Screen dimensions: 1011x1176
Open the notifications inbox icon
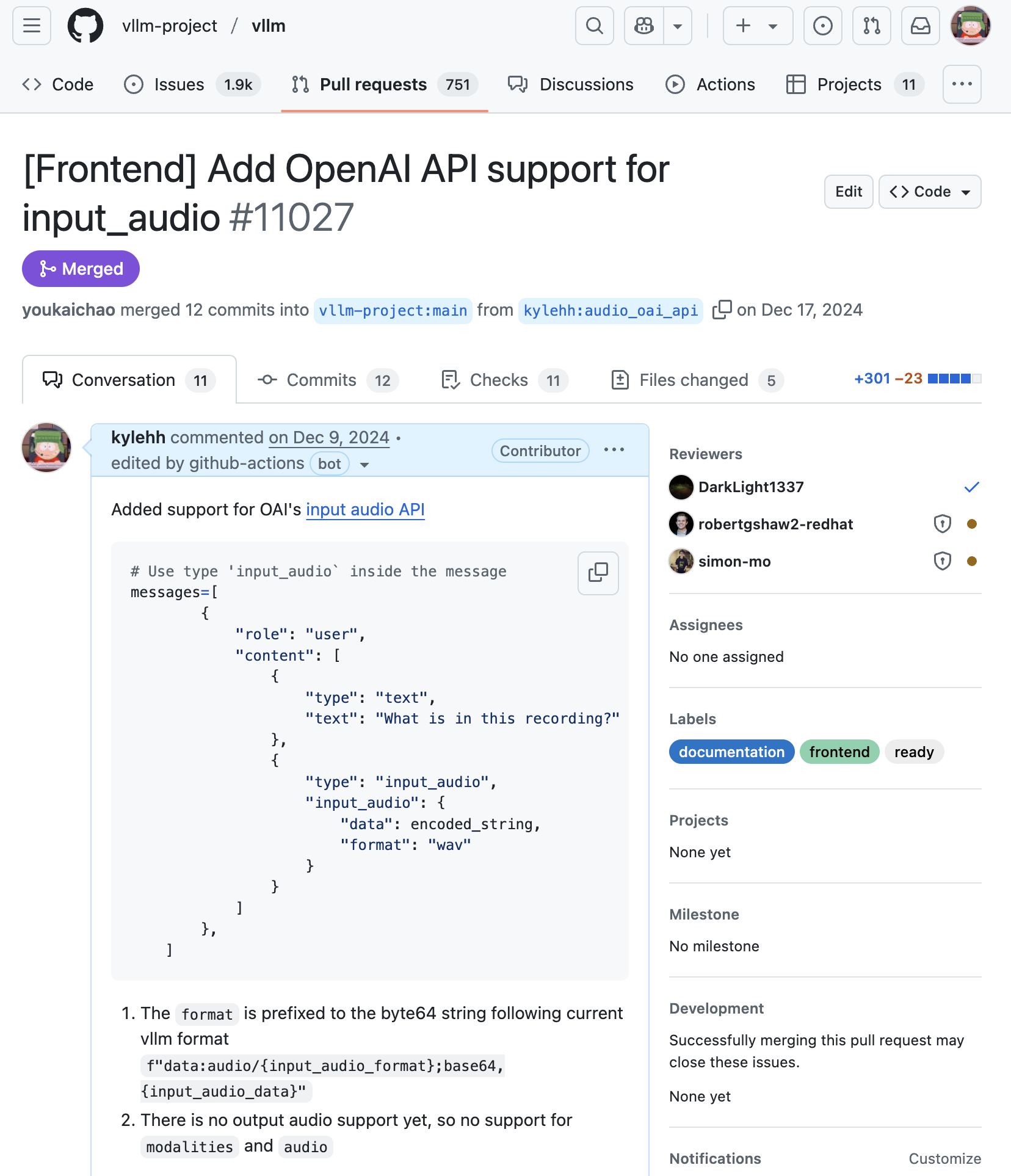click(x=920, y=26)
